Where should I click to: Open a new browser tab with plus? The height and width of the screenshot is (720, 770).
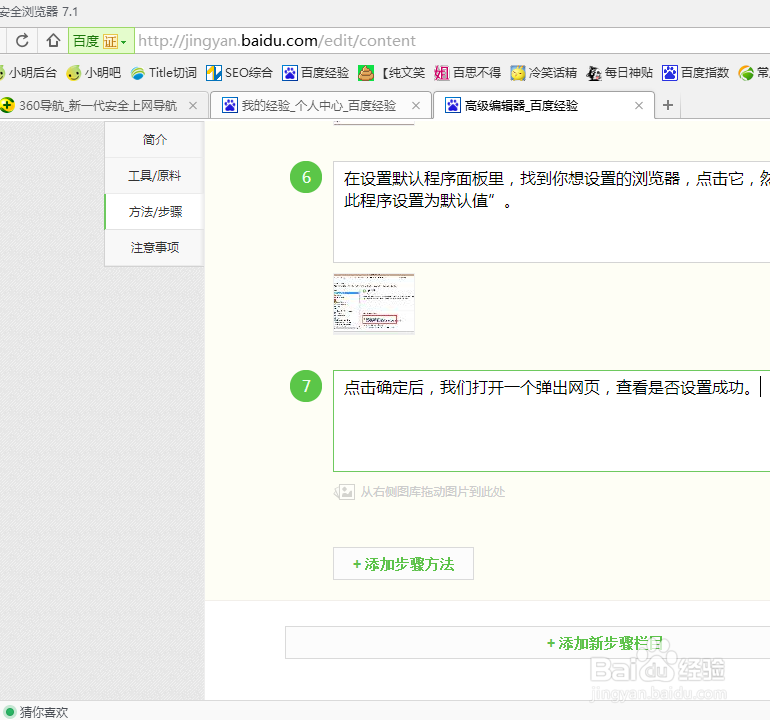tap(668, 105)
